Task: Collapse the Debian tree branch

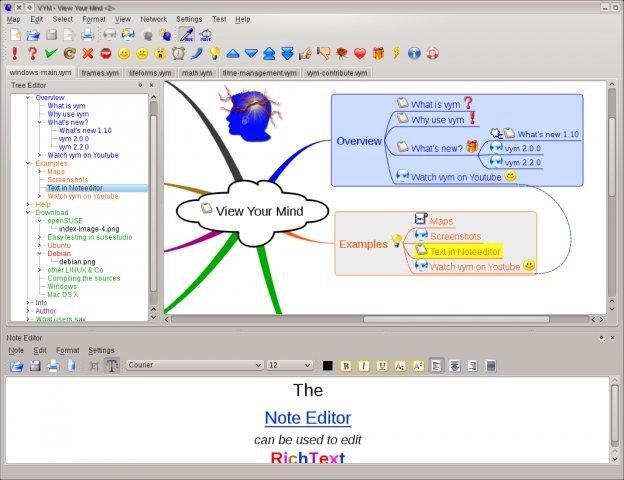Action: (x=39, y=254)
